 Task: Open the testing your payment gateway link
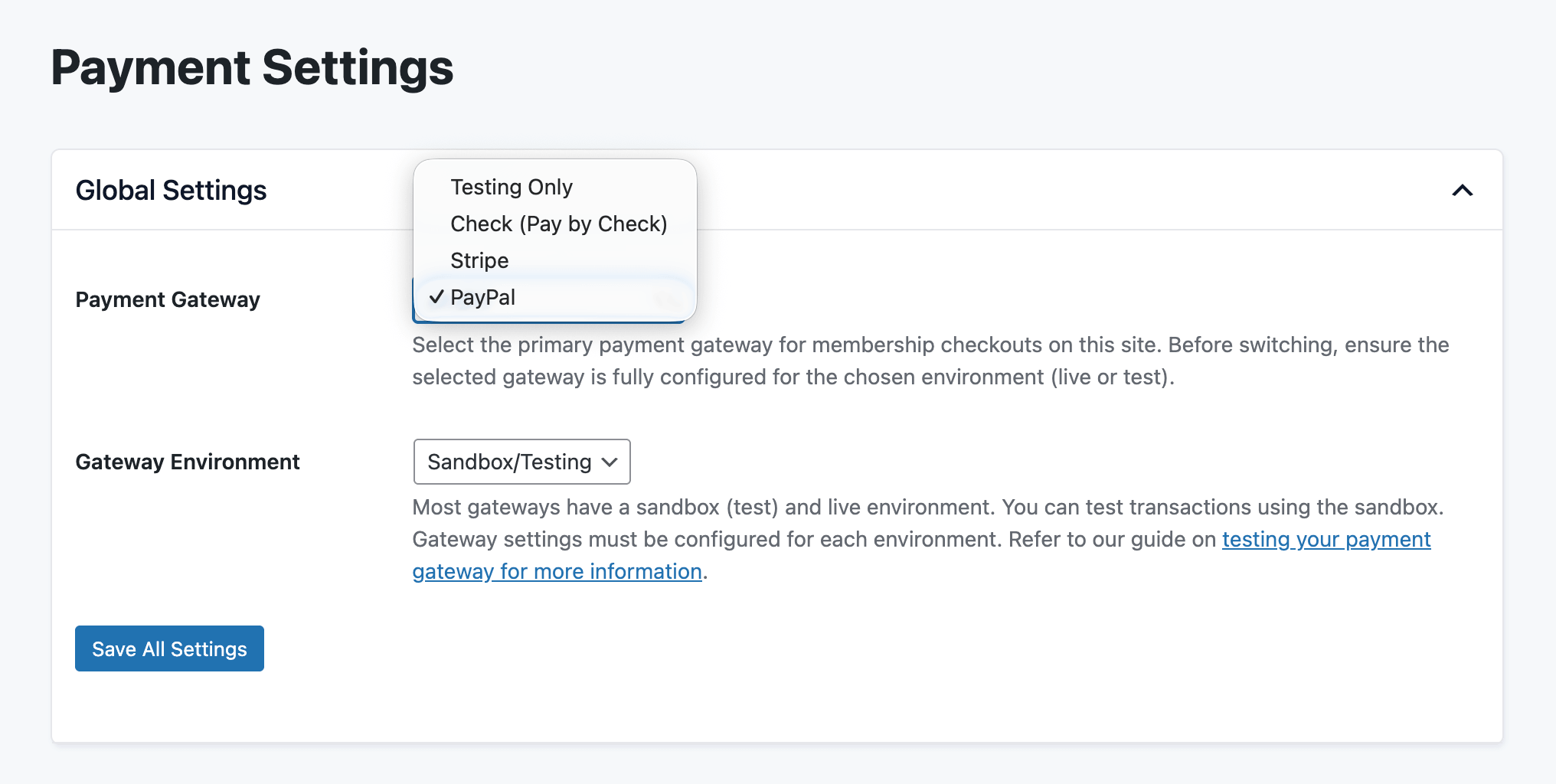[x=1326, y=539]
